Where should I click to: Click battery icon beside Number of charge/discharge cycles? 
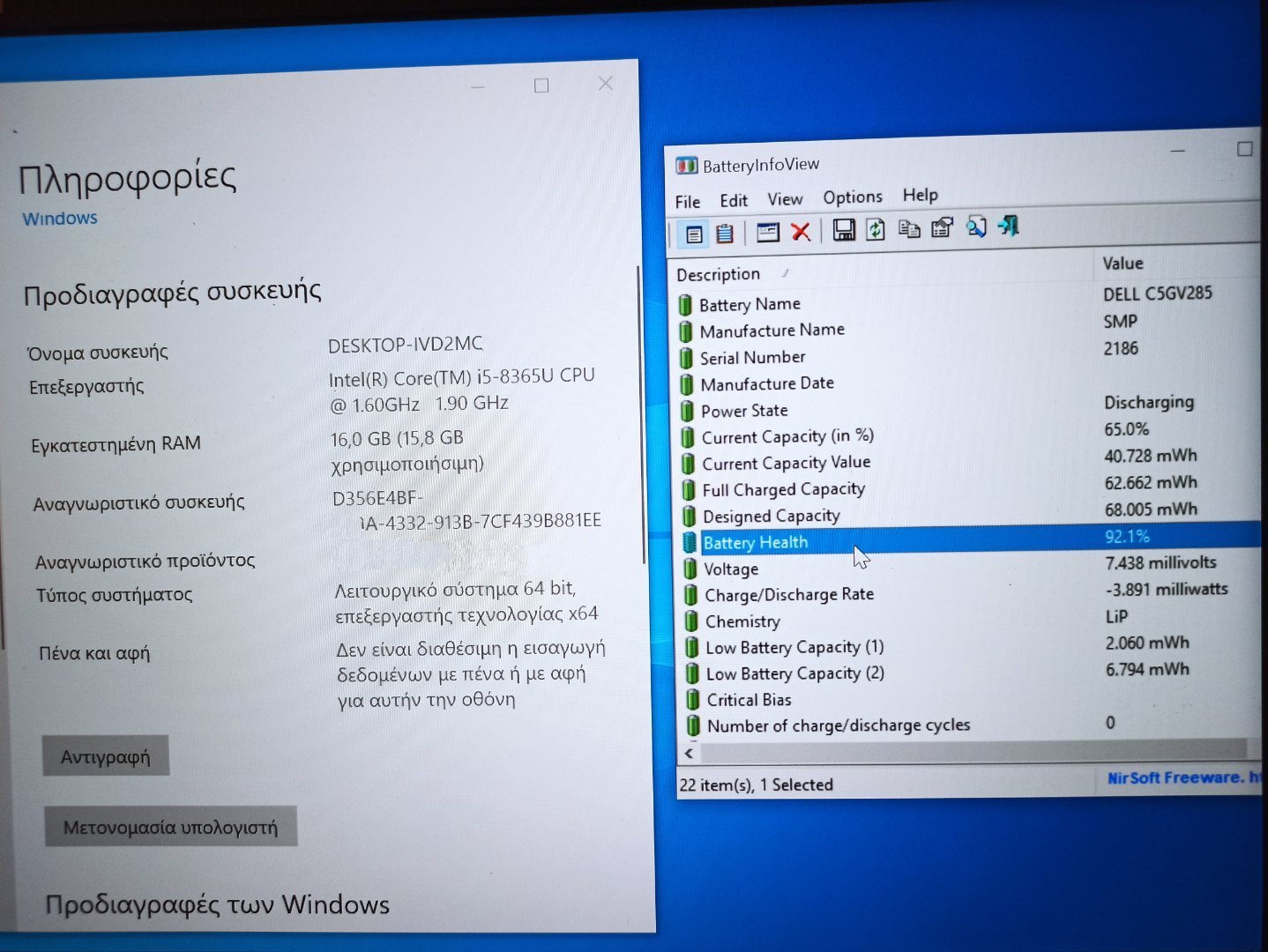click(x=693, y=727)
